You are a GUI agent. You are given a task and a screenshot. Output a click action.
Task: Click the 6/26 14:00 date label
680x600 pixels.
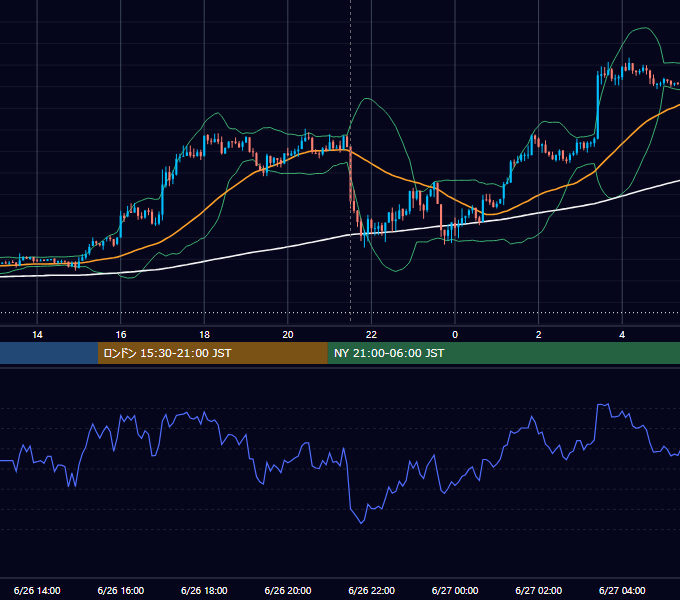click(x=37, y=590)
